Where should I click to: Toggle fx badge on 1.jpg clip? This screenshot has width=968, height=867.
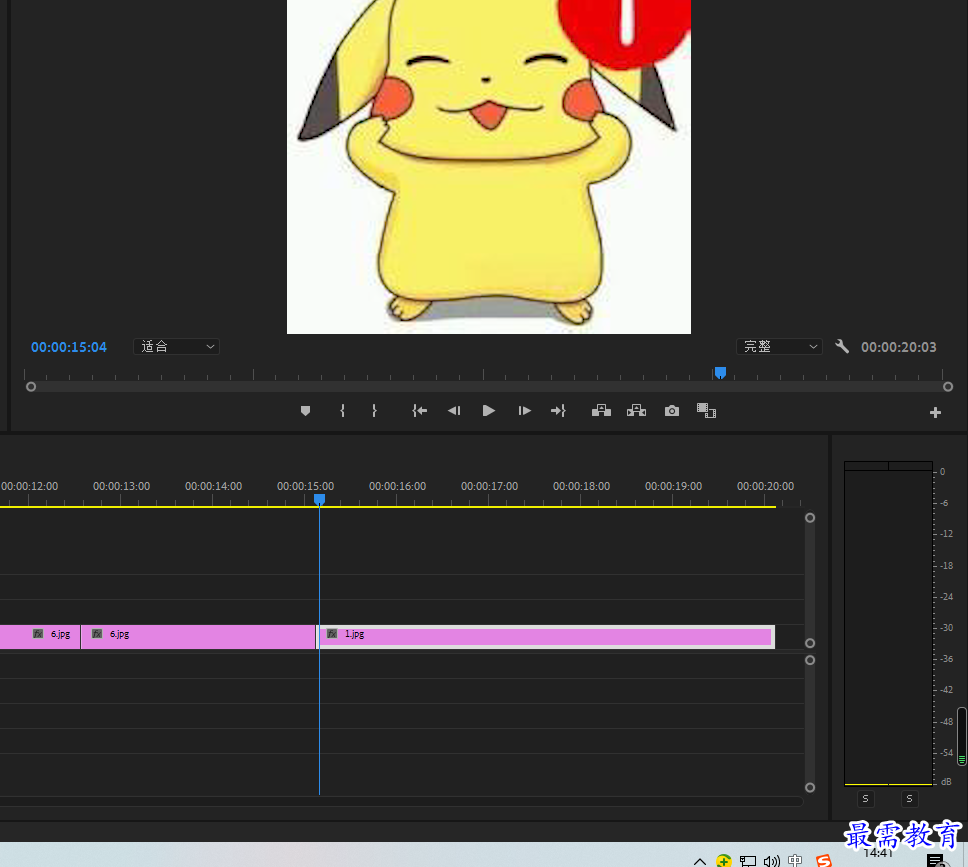pyautogui.click(x=332, y=634)
